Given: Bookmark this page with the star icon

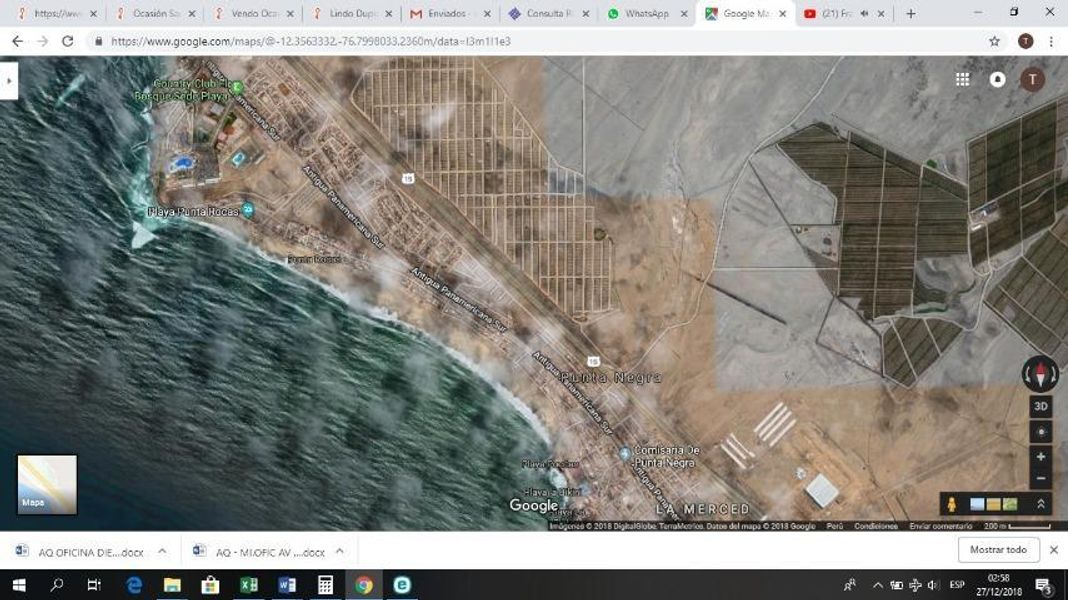Looking at the screenshot, I should 994,42.
